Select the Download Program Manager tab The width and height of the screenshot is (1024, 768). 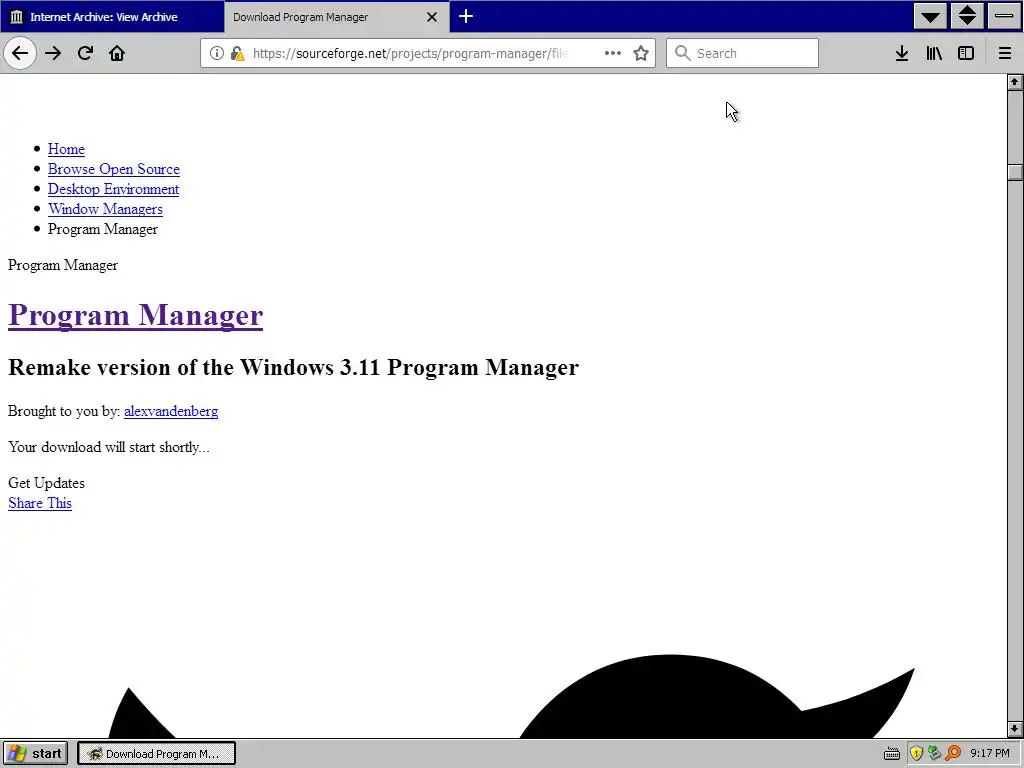click(x=337, y=17)
